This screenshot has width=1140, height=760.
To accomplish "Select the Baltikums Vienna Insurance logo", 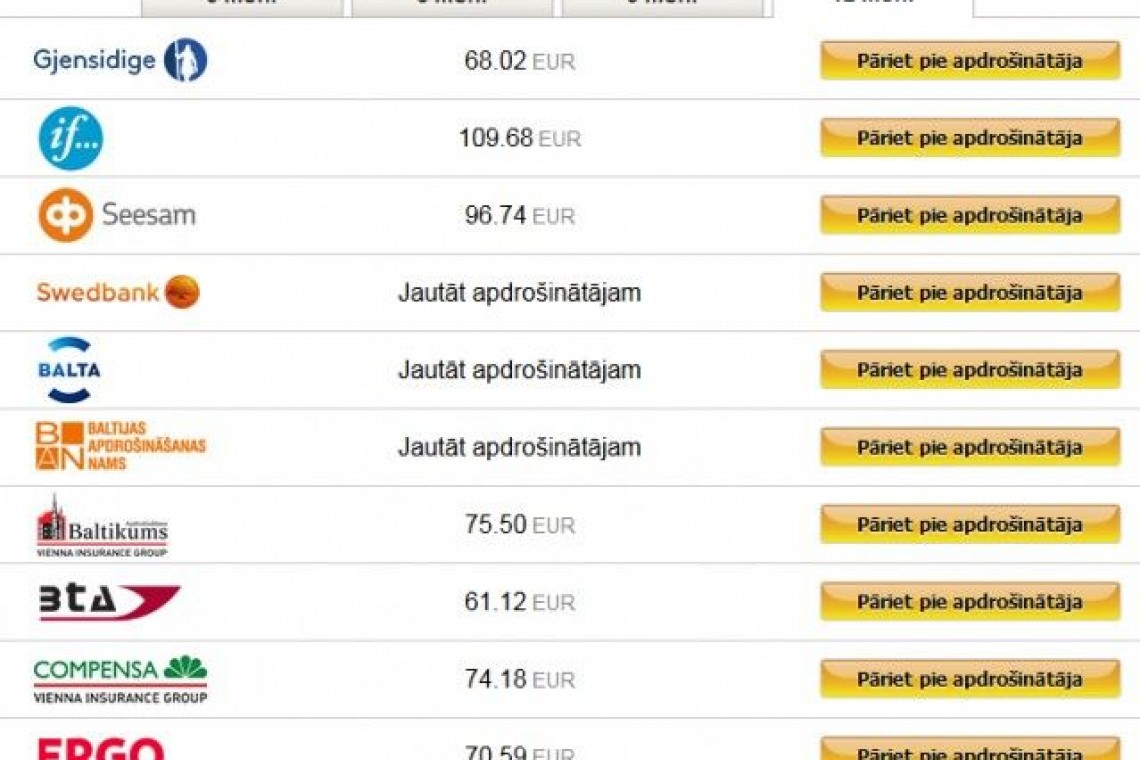I will (x=102, y=526).
